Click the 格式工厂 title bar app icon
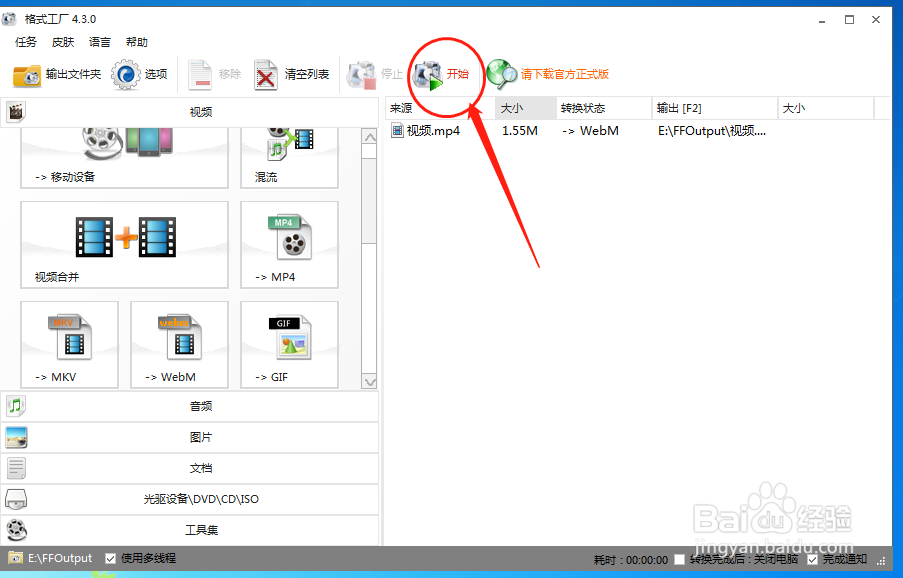 point(9,19)
